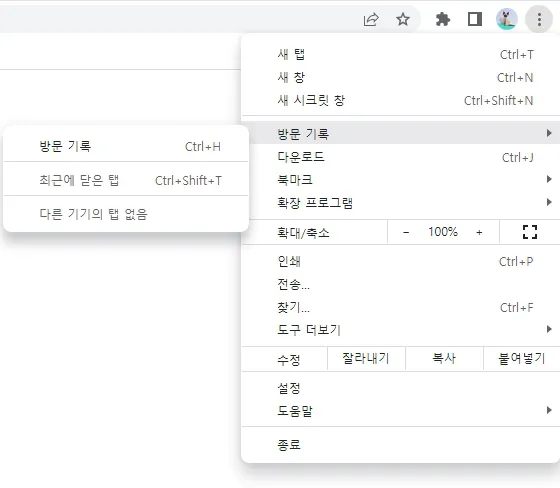Select 찾기... find option
Screen dimensions: 560x488
point(401,307)
